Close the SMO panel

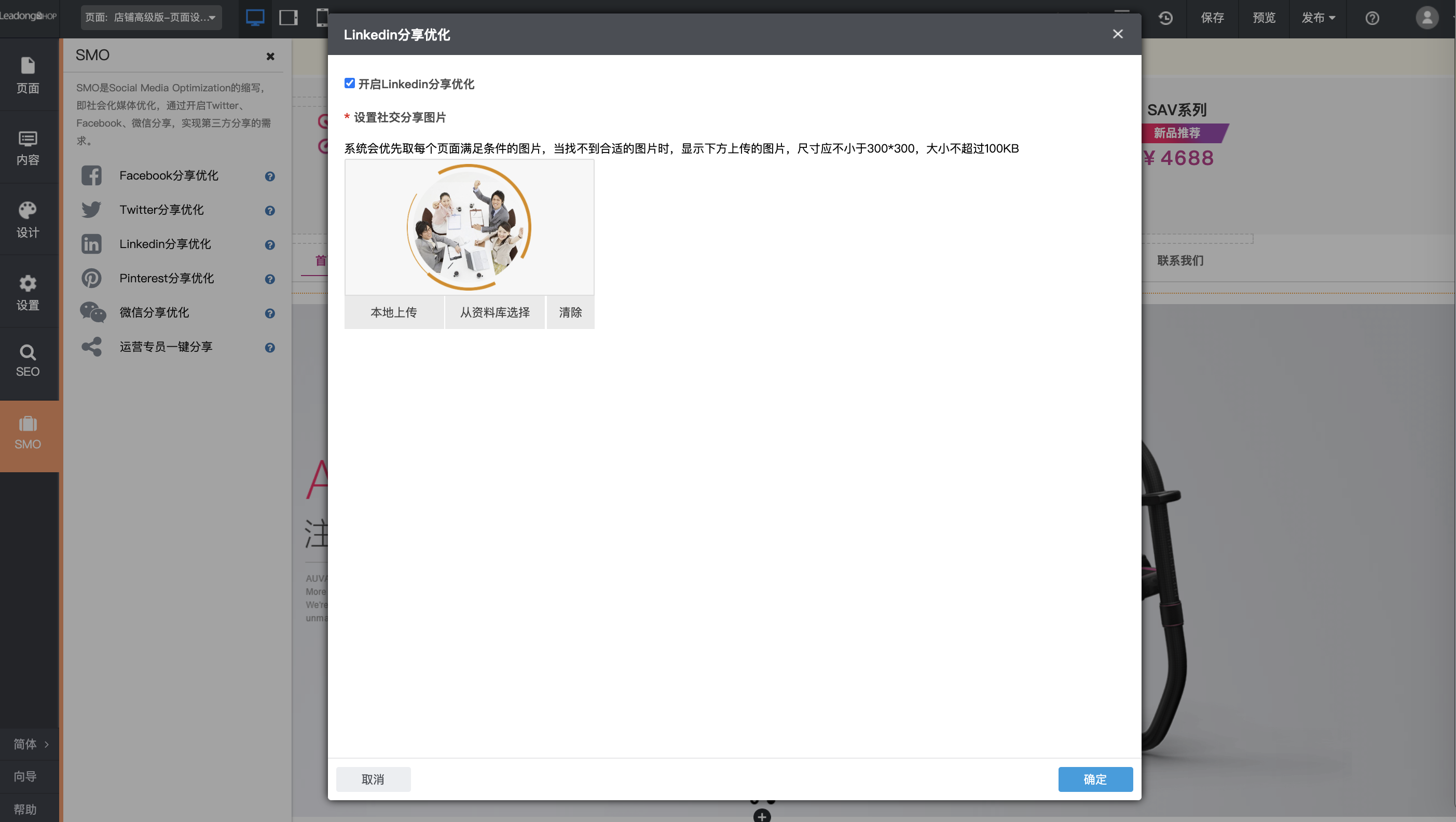coord(270,56)
